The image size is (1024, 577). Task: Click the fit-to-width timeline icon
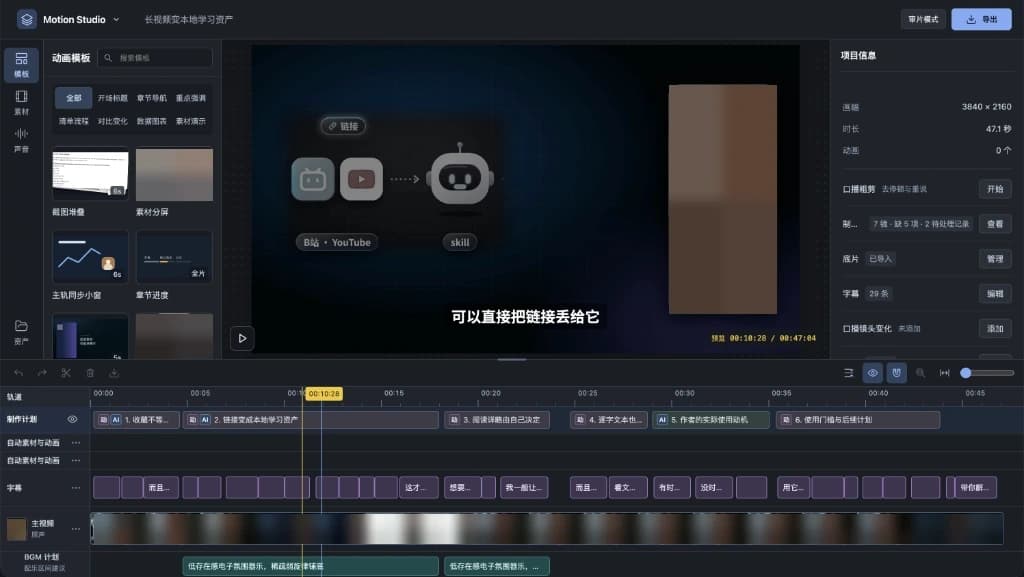point(944,373)
